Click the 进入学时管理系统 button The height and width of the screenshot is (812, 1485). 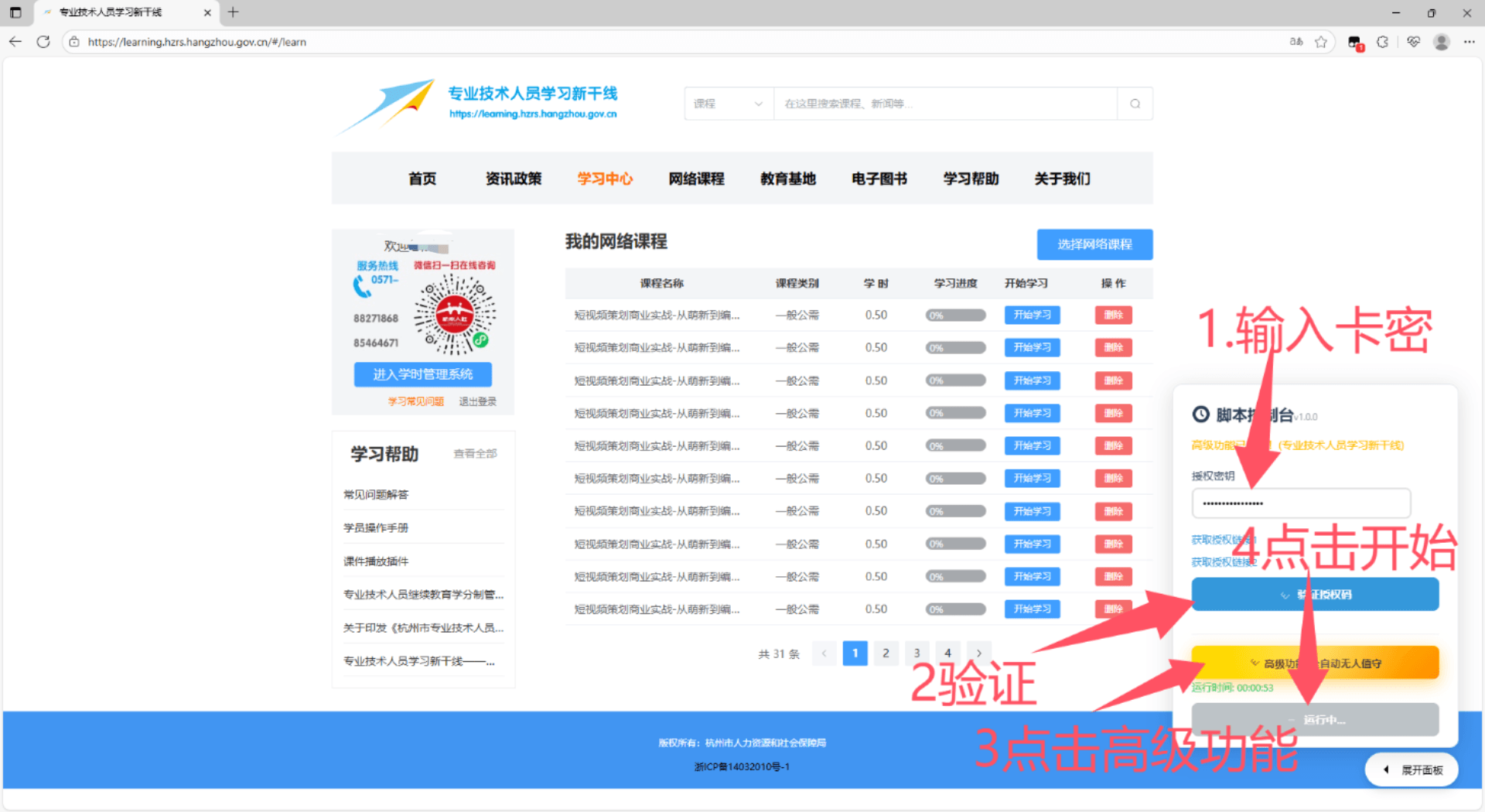pyautogui.click(x=422, y=374)
